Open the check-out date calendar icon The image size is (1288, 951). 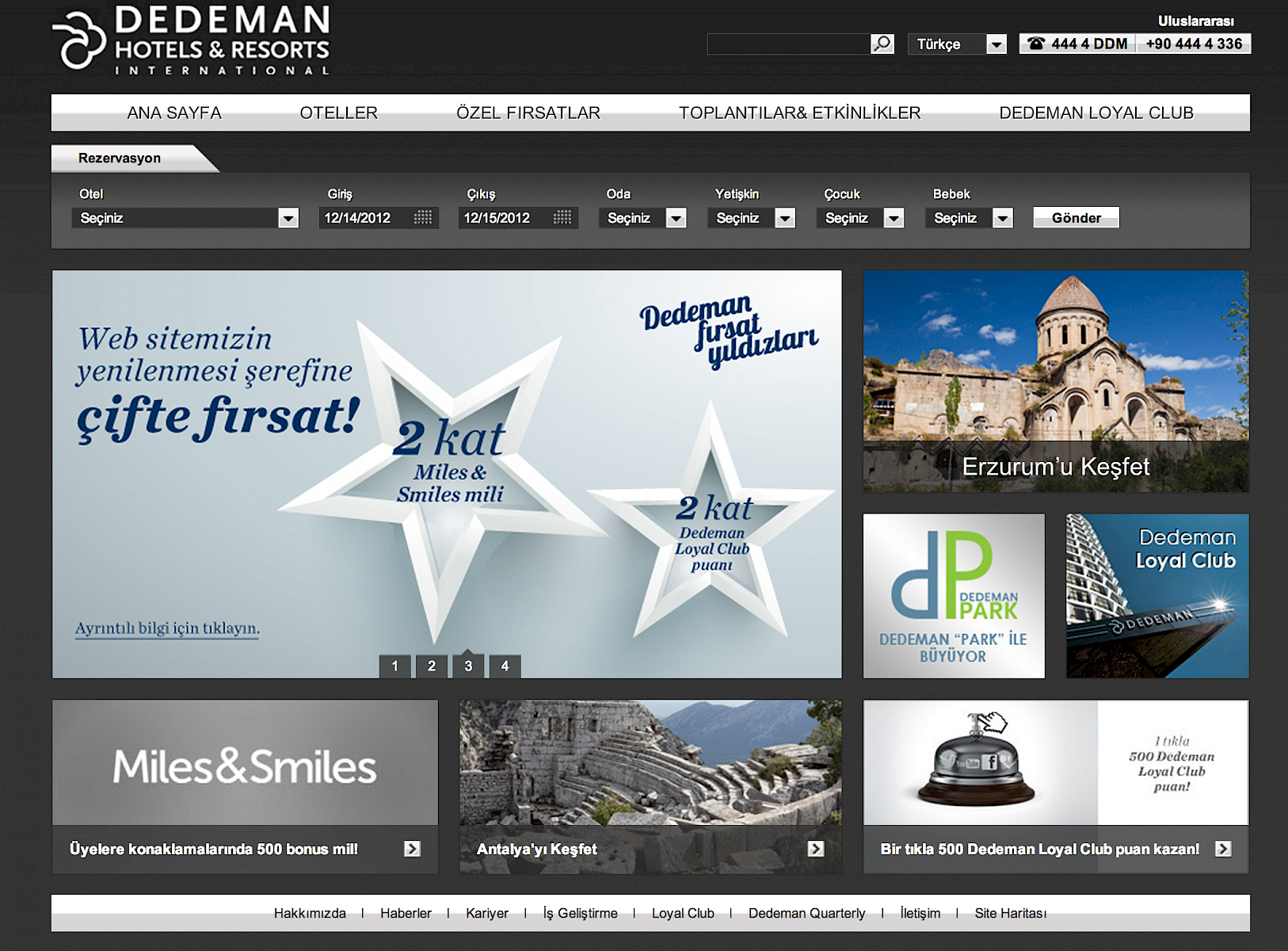click(562, 218)
